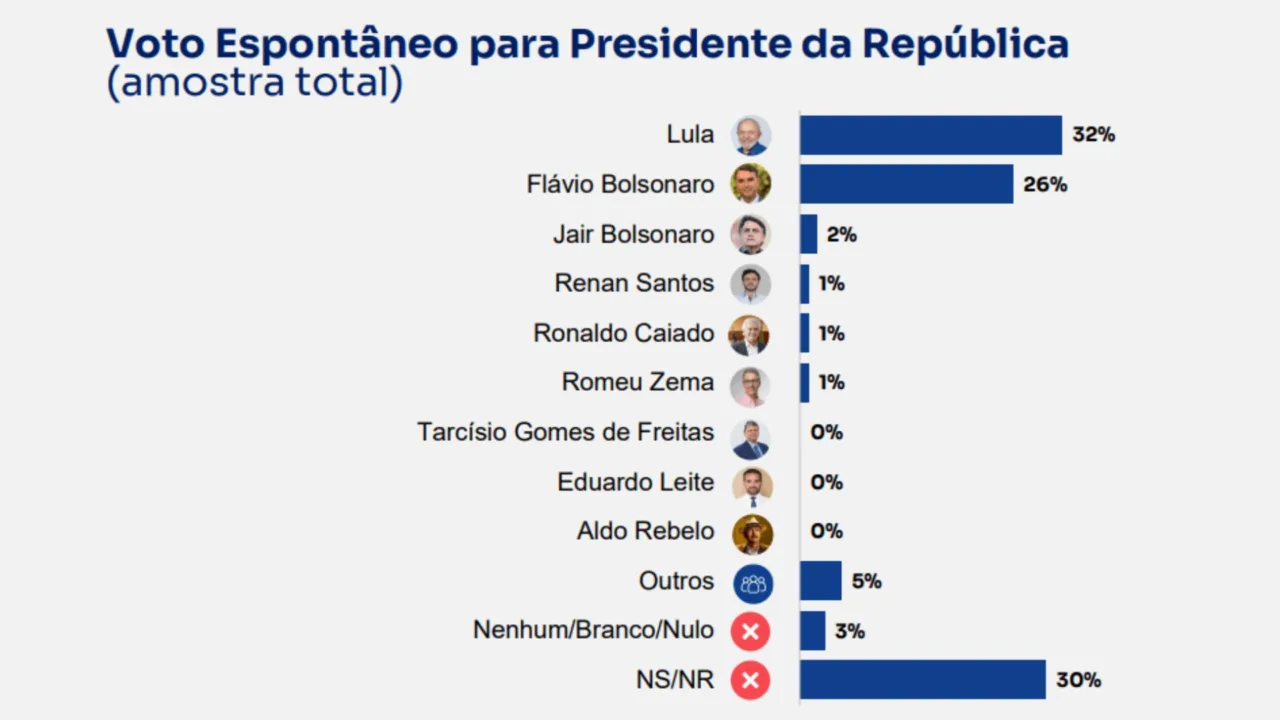Viewport: 1280px width, 720px height.
Task: Click the red X beside Nenhum/Branco/Nulo
Action: tap(750, 631)
